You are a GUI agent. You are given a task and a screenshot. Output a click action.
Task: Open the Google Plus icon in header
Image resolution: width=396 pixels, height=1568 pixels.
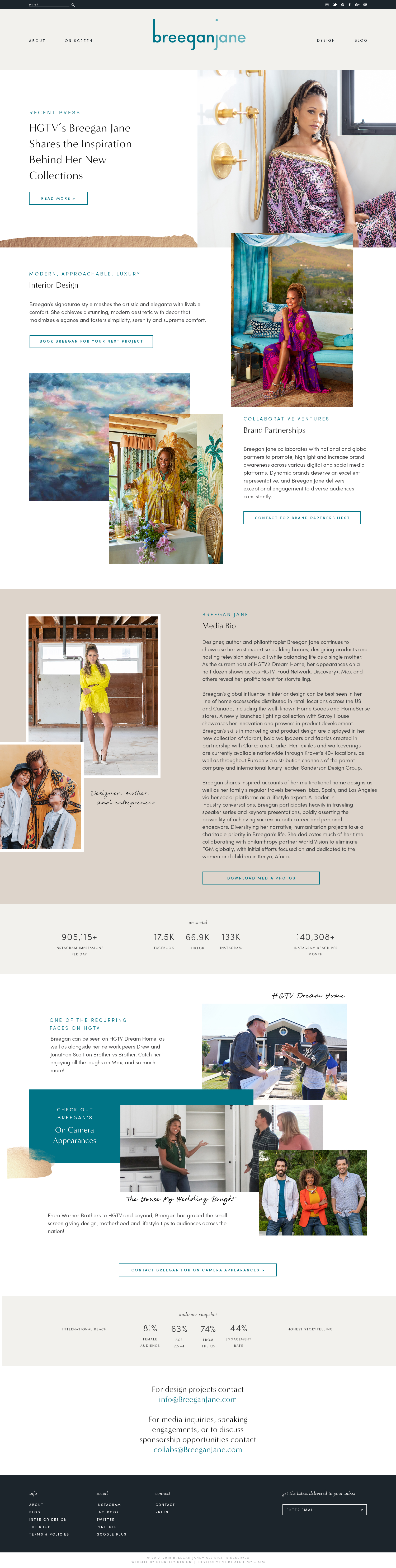[357, 4]
